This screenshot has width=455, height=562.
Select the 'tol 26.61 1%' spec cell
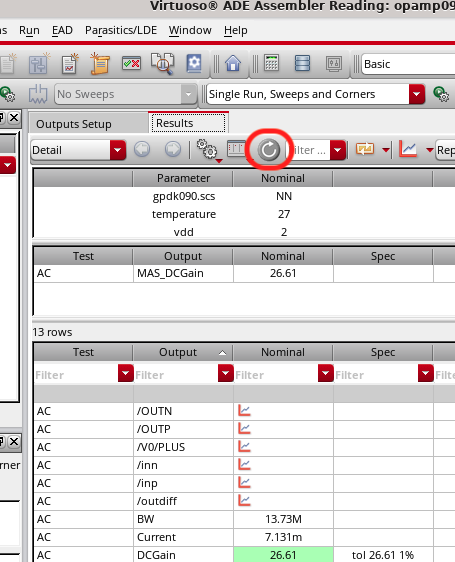383,555
